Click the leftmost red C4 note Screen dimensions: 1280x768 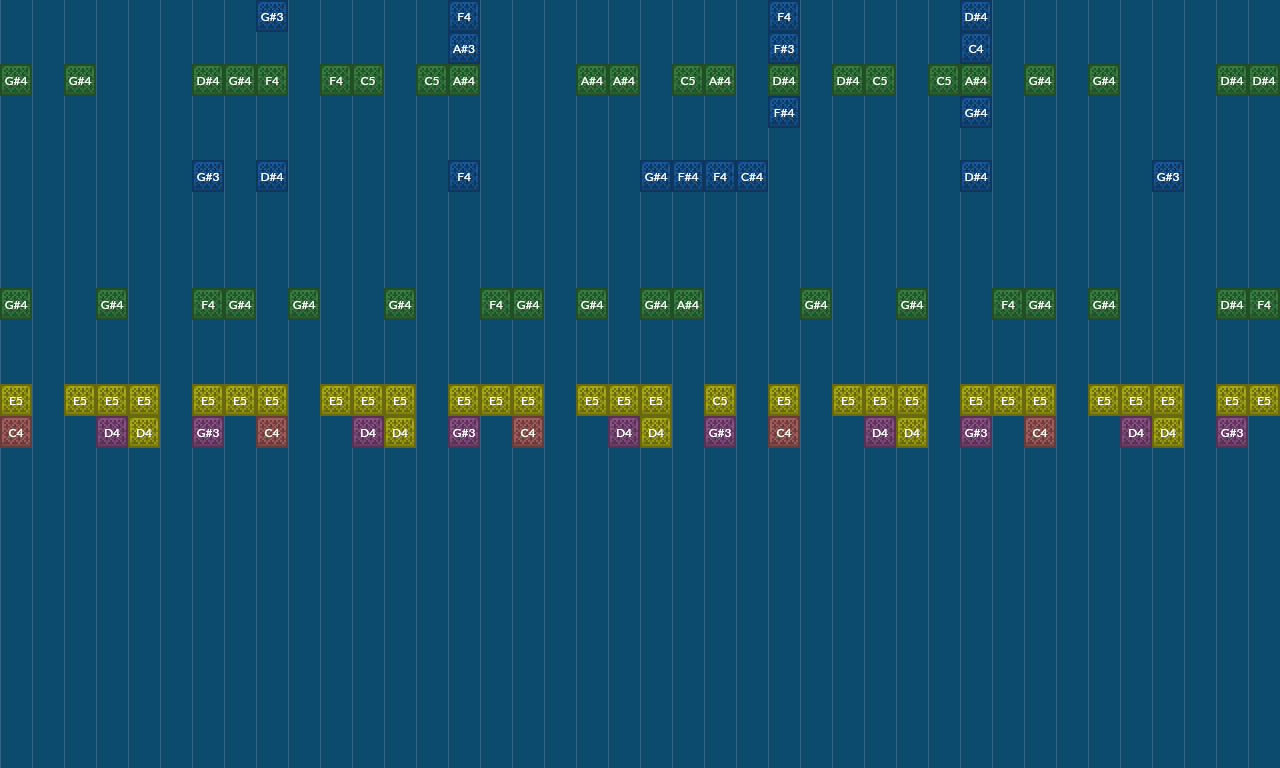pos(16,433)
